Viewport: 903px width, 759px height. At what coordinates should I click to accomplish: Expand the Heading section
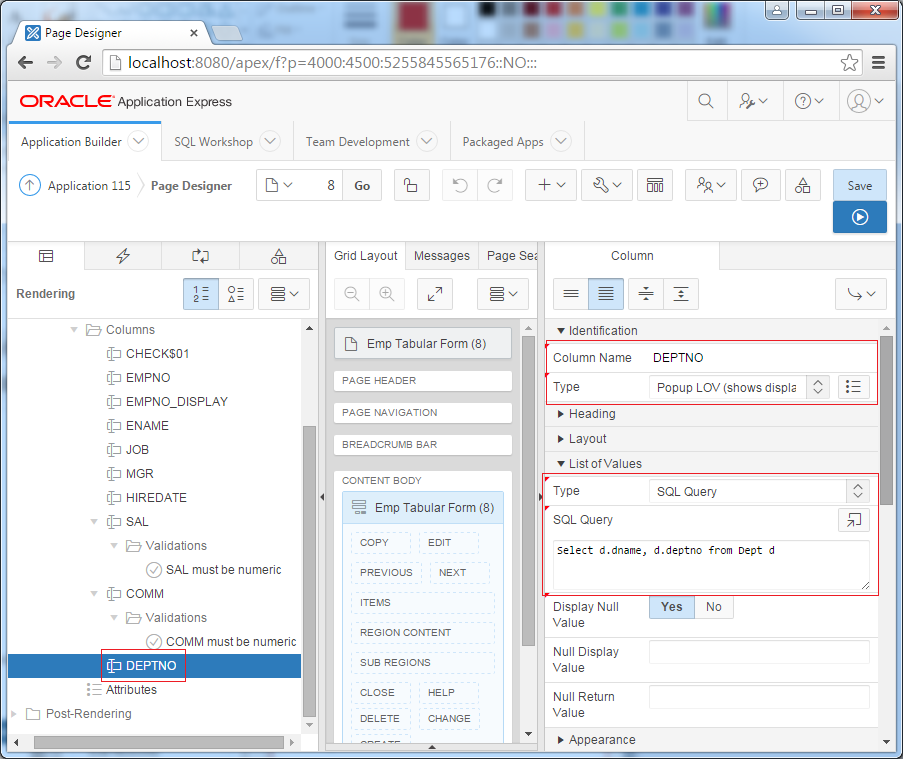pyautogui.click(x=560, y=413)
